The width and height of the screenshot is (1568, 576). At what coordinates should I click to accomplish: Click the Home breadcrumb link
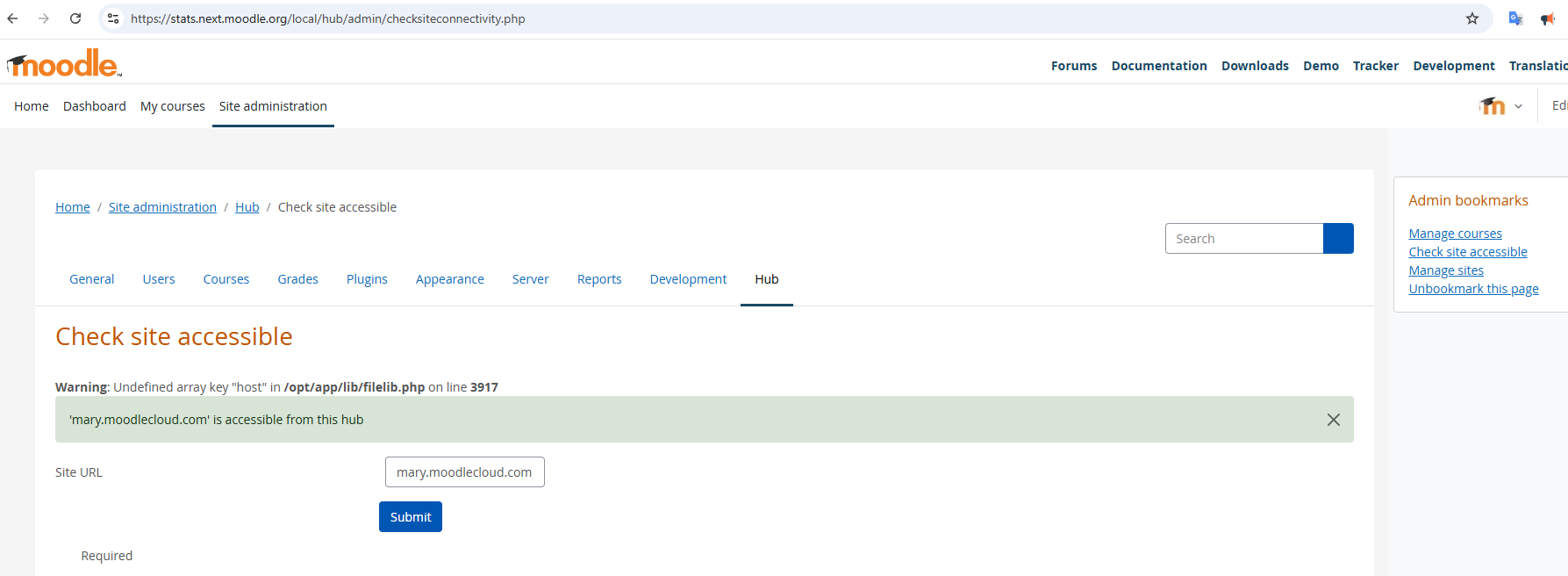(73, 207)
